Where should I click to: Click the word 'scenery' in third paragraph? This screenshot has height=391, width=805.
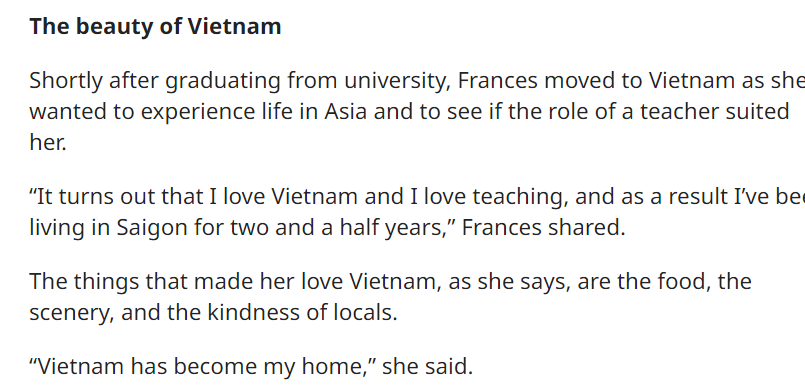click(71, 313)
